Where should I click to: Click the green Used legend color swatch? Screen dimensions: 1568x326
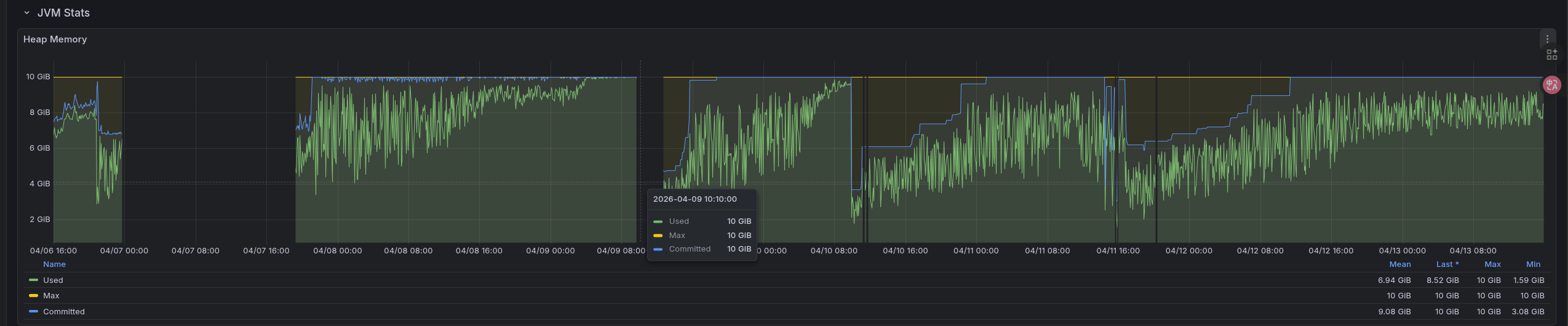tap(33, 280)
